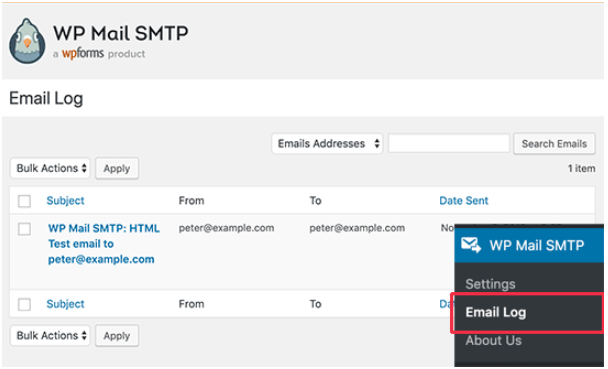Click the top Apply button

point(117,169)
